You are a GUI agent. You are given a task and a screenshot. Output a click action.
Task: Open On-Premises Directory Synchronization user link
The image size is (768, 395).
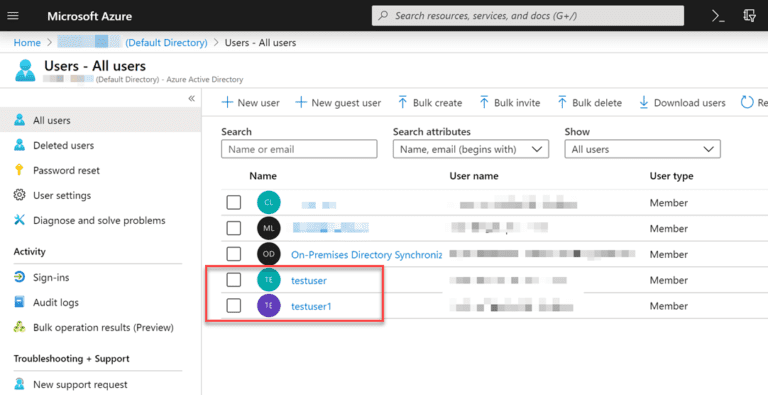point(366,254)
